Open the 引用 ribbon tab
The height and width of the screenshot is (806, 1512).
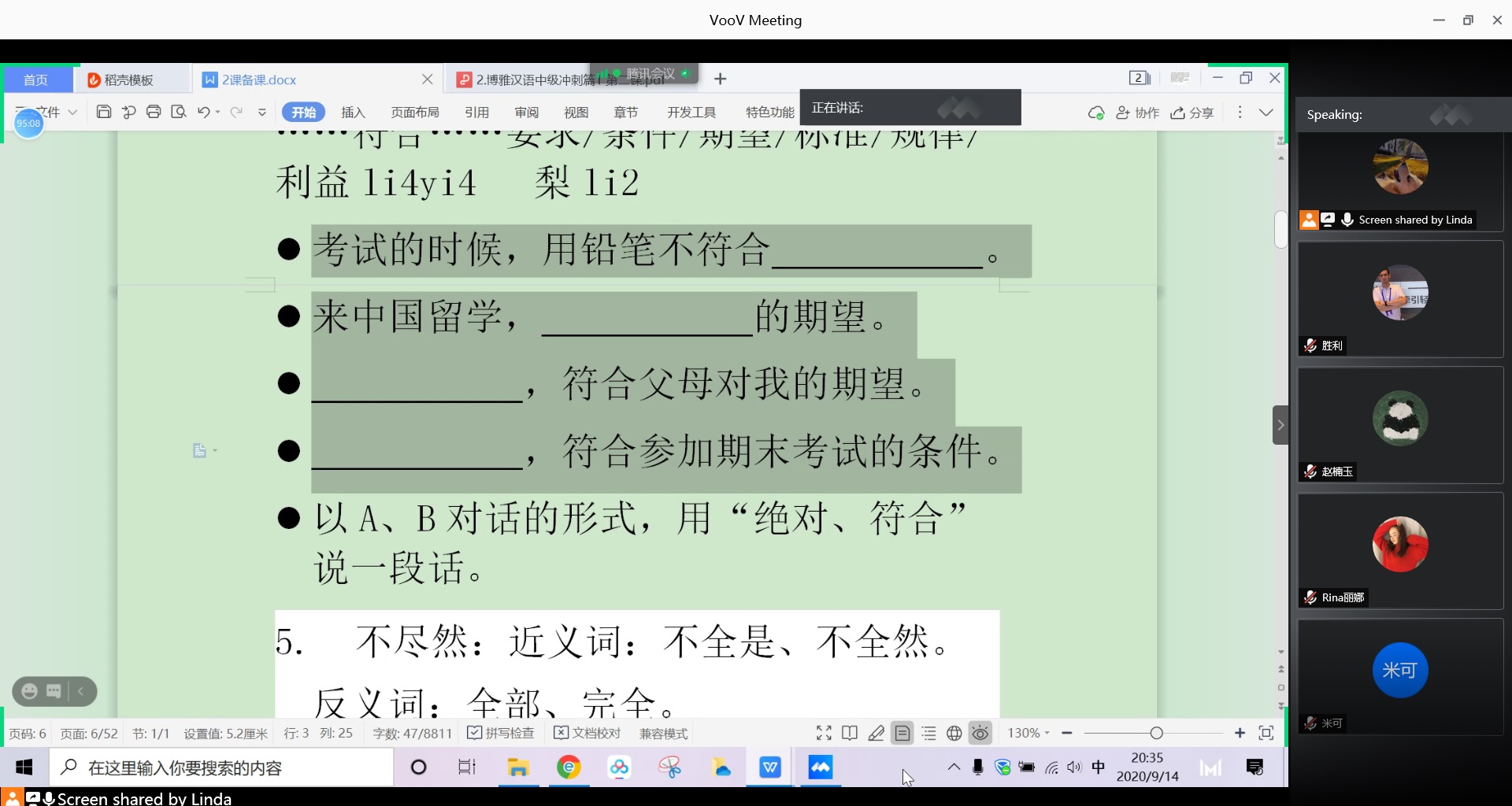click(x=476, y=113)
